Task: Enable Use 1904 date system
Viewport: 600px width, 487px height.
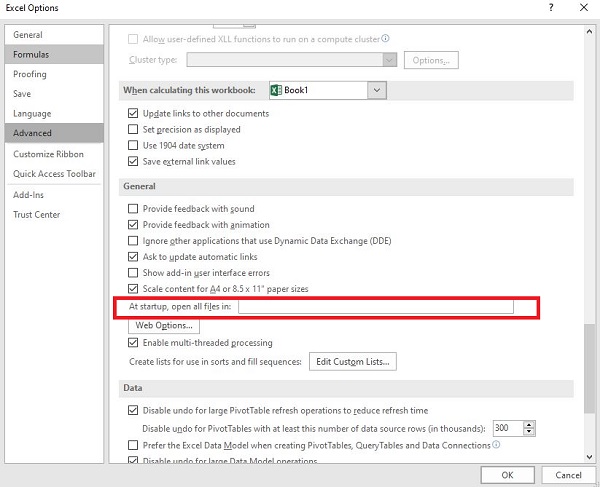Action: (x=133, y=145)
